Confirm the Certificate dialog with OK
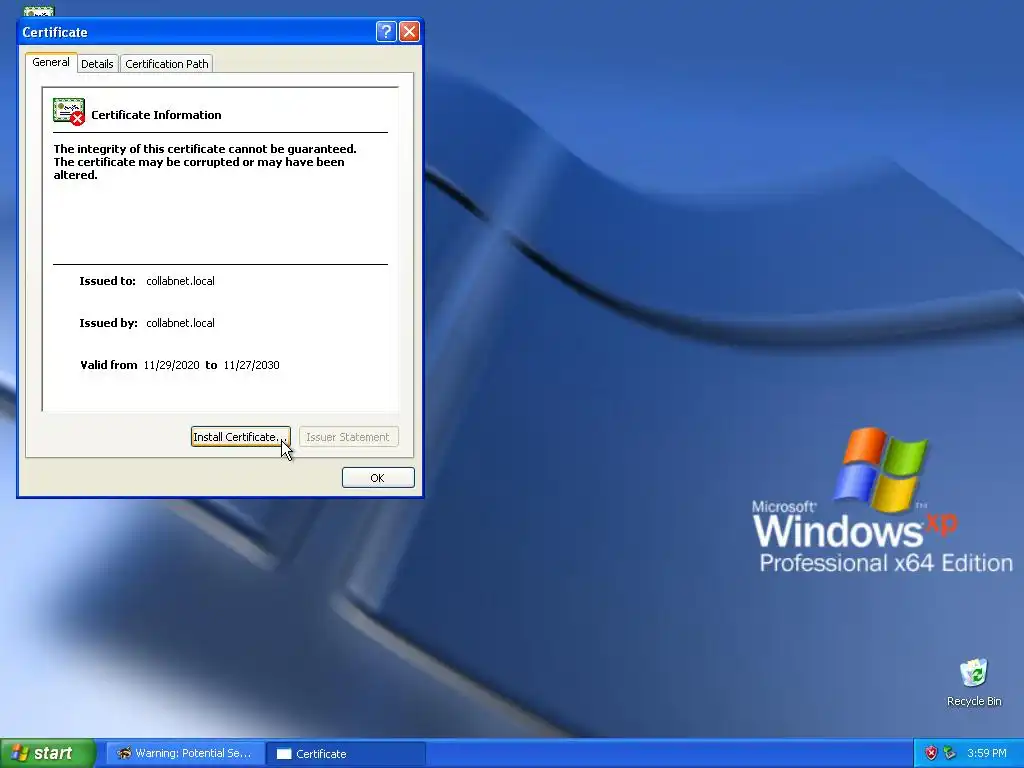 pyautogui.click(x=378, y=477)
